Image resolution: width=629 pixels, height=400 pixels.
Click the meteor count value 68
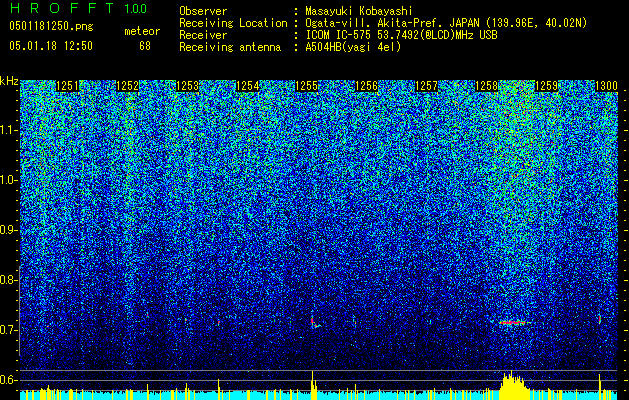tap(145, 46)
